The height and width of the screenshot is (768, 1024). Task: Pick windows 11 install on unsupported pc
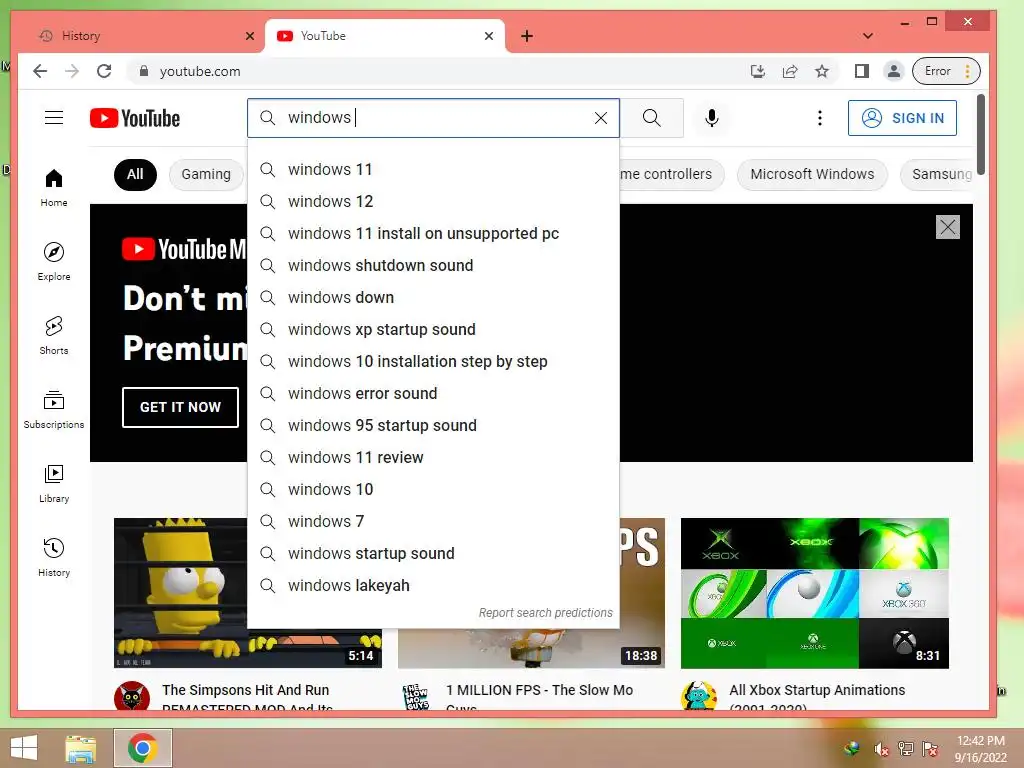point(433,234)
